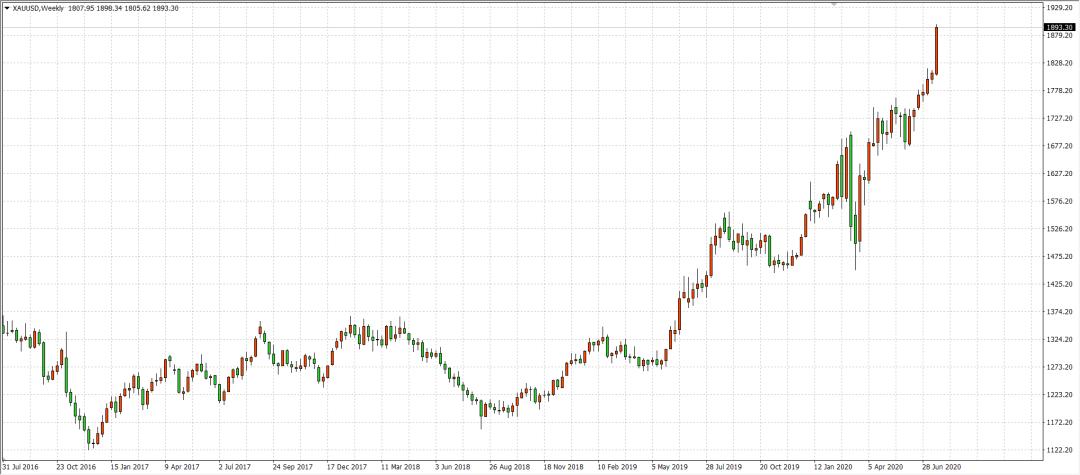
Task: Select the 31 Jul 2016 date label
Action: pos(20,465)
